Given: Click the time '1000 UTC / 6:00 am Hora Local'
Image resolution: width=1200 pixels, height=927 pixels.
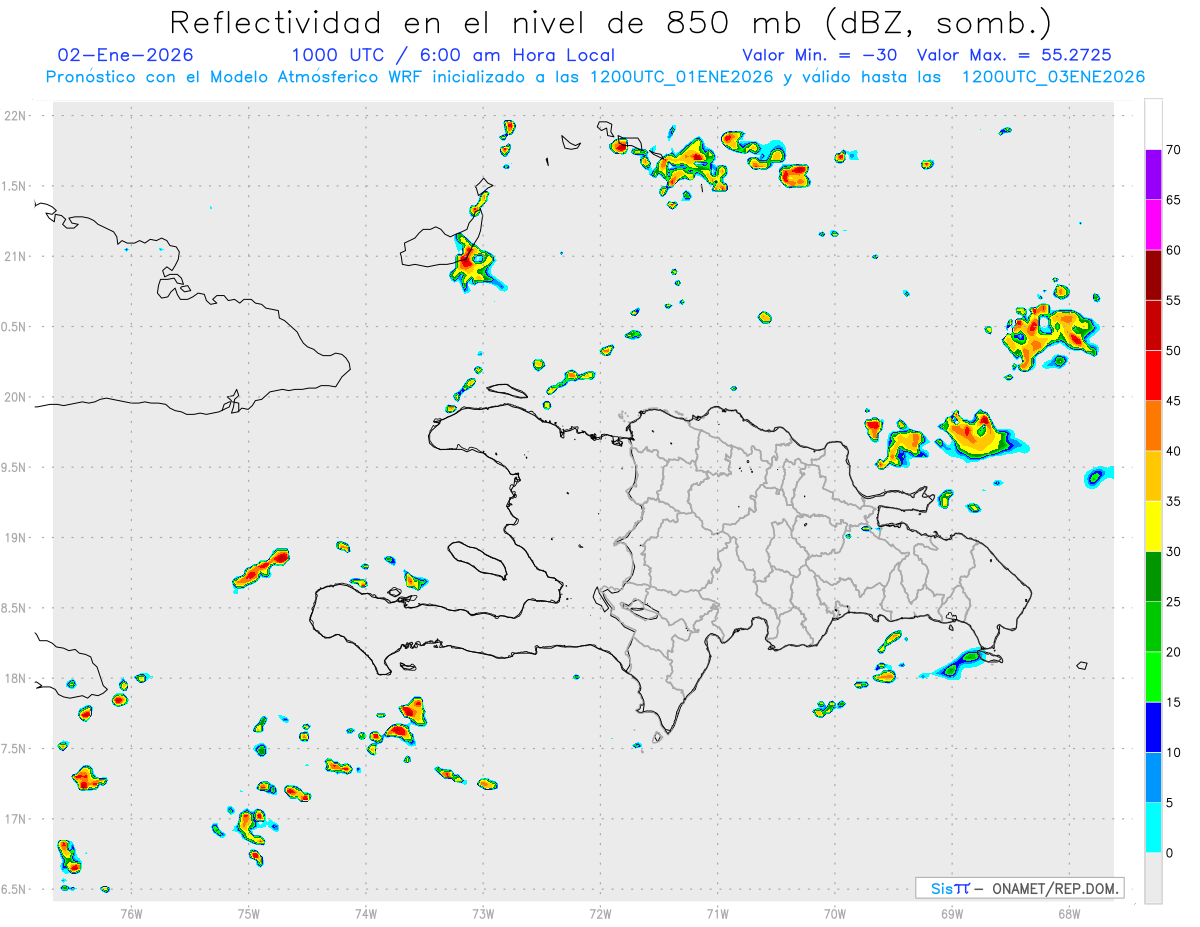Looking at the screenshot, I should click(453, 55).
